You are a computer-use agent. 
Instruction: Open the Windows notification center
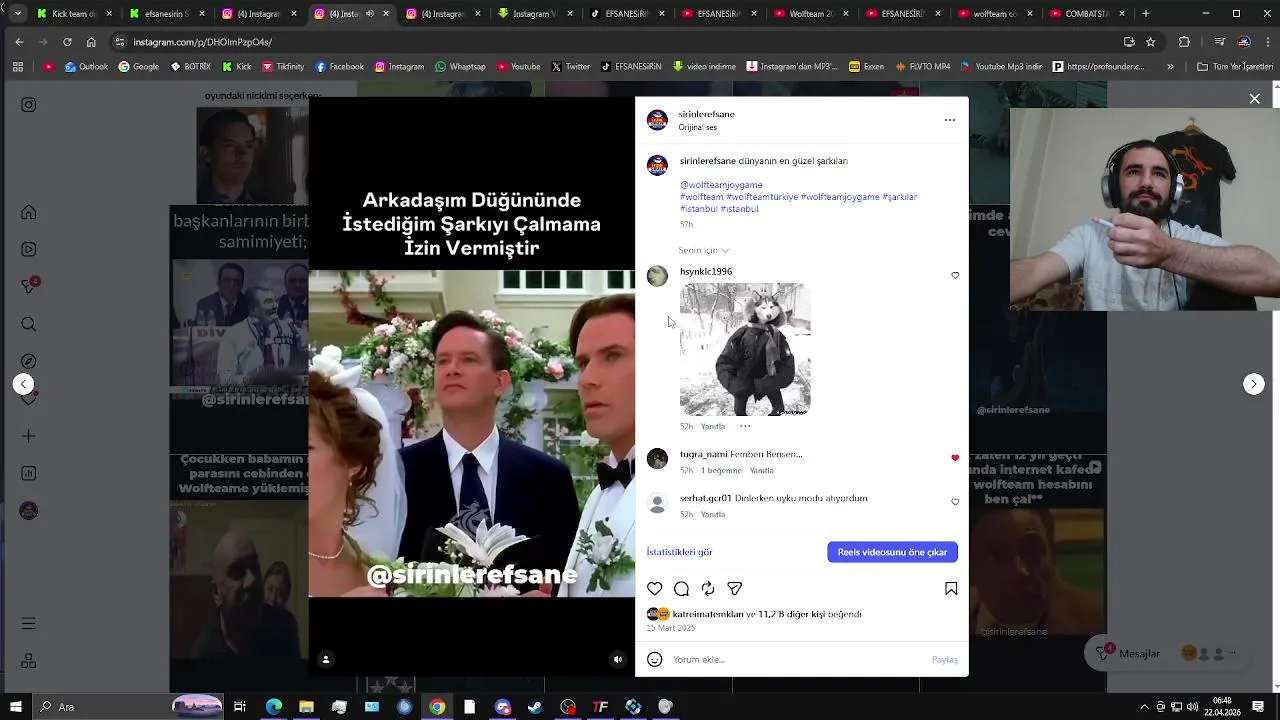tap(1258, 707)
